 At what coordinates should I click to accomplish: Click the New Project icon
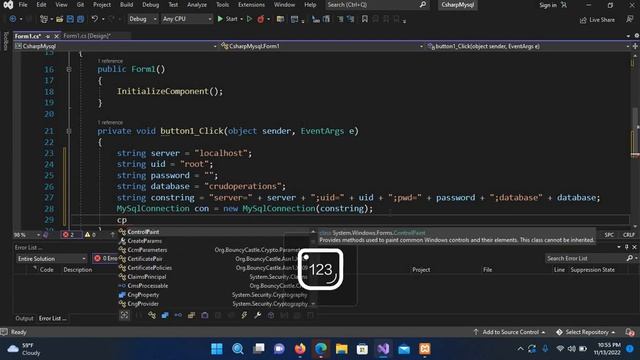[44, 19]
